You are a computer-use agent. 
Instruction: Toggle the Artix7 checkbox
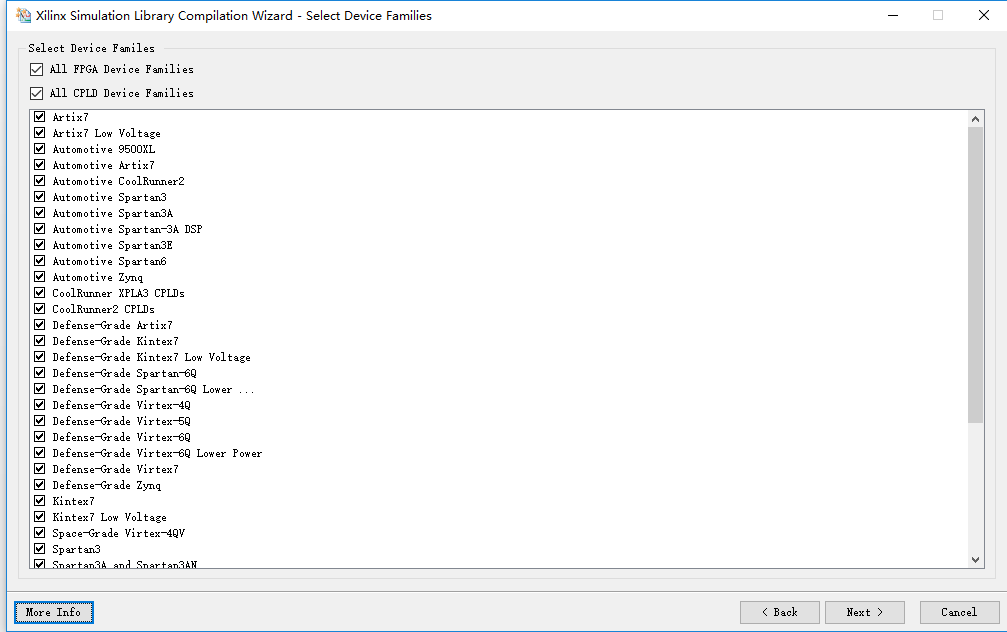click(40, 117)
